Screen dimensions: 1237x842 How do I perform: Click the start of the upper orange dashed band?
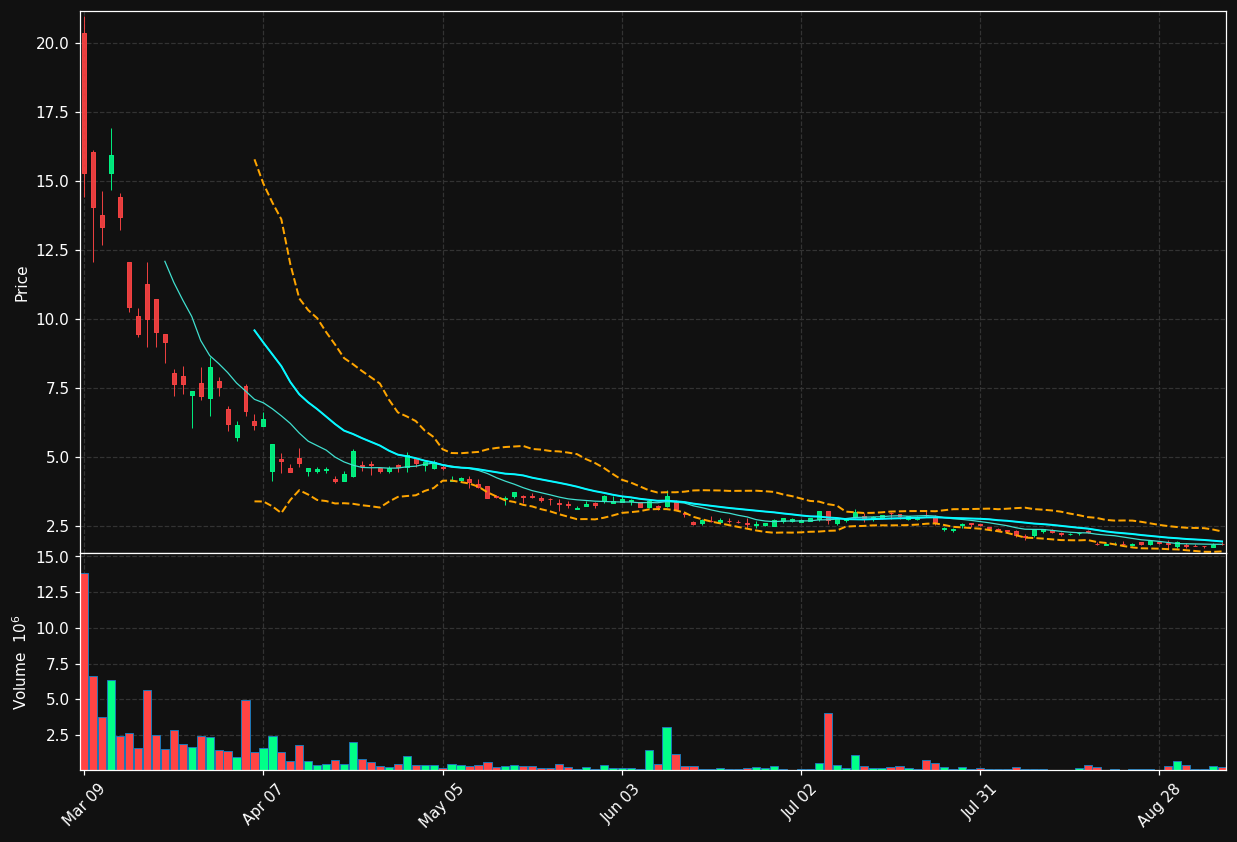pos(255,159)
